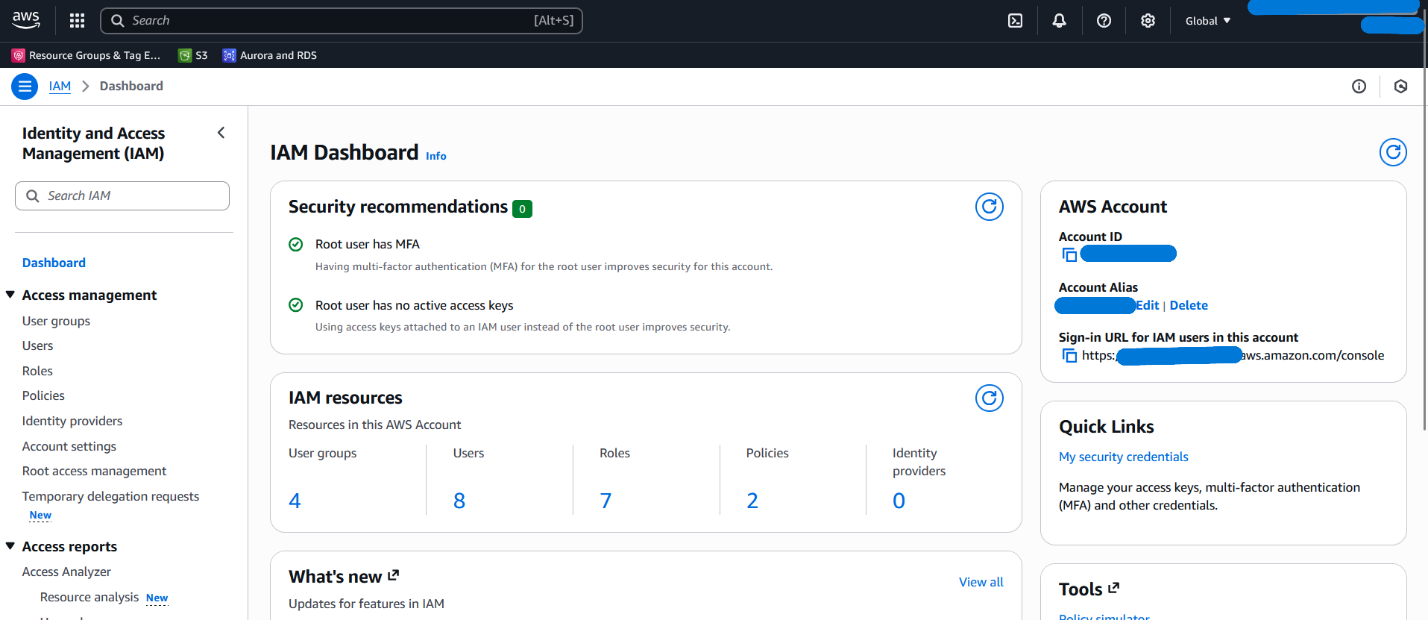Open the notifications bell

coord(1059,21)
